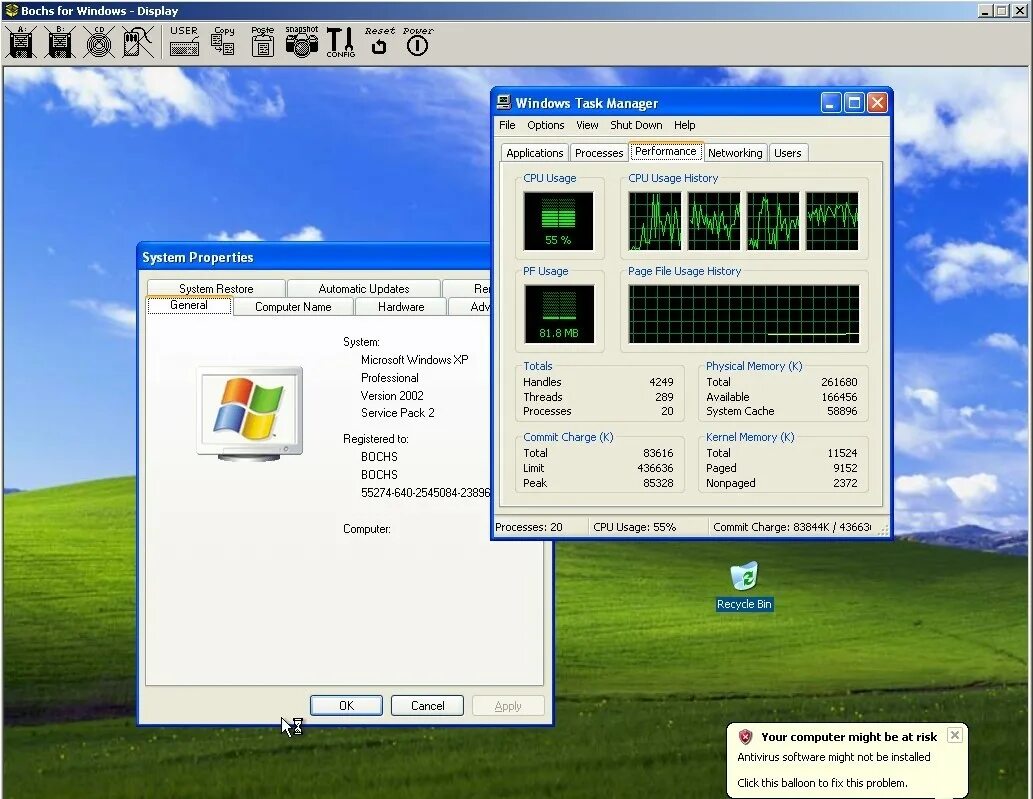Screen dimensions: 1033x799
Task: Click the product ID 55274-640-2545084 text
Action: point(425,493)
